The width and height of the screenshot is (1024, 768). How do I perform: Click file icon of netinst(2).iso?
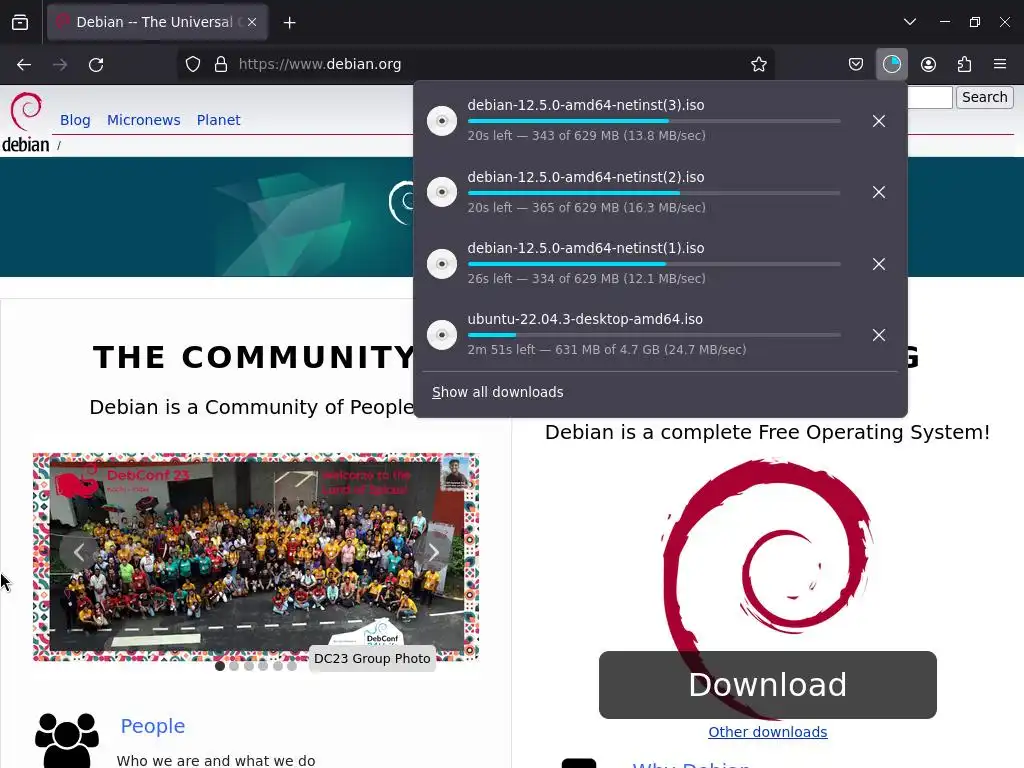click(x=441, y=192)
